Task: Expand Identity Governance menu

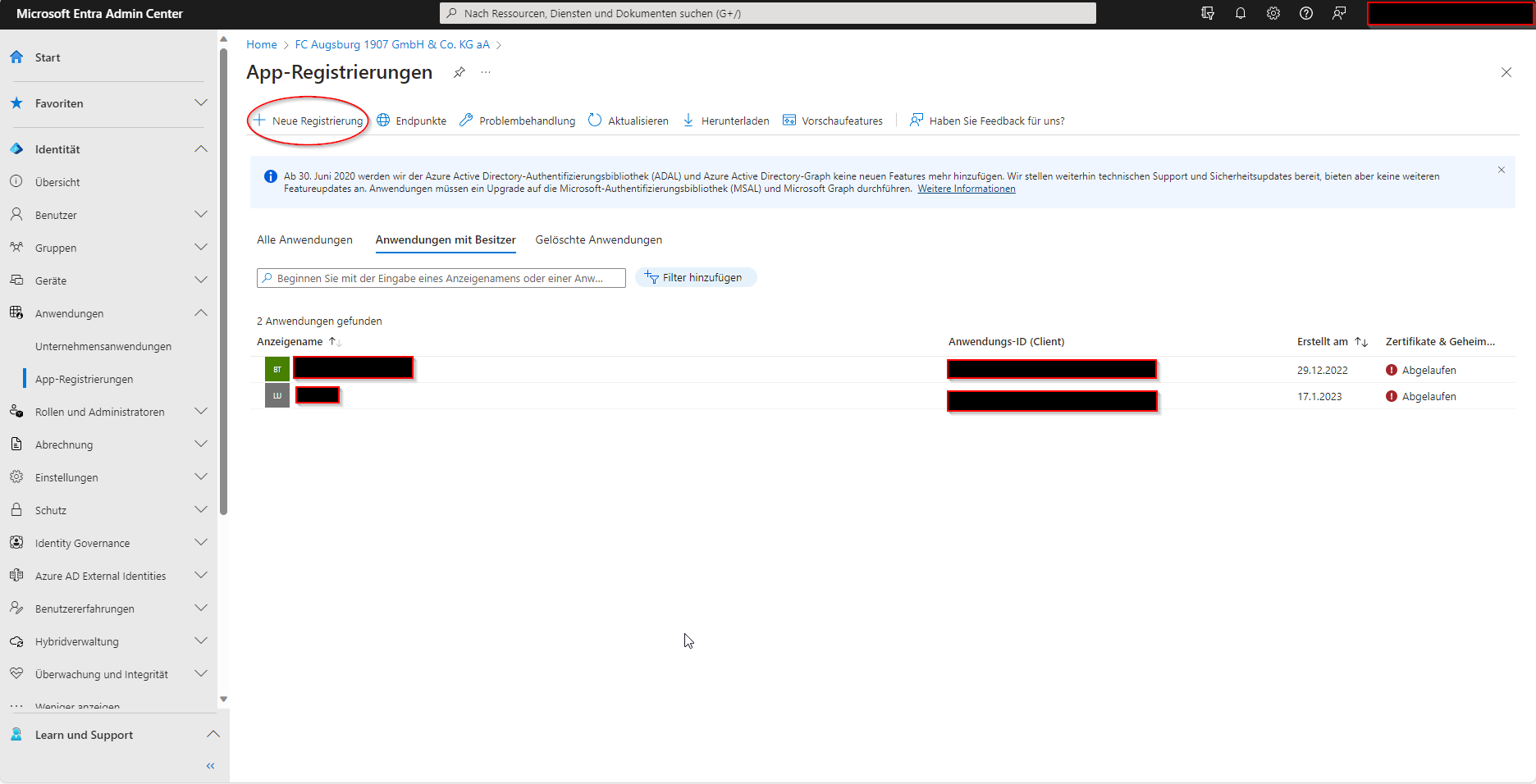Action: coord(201,542)
